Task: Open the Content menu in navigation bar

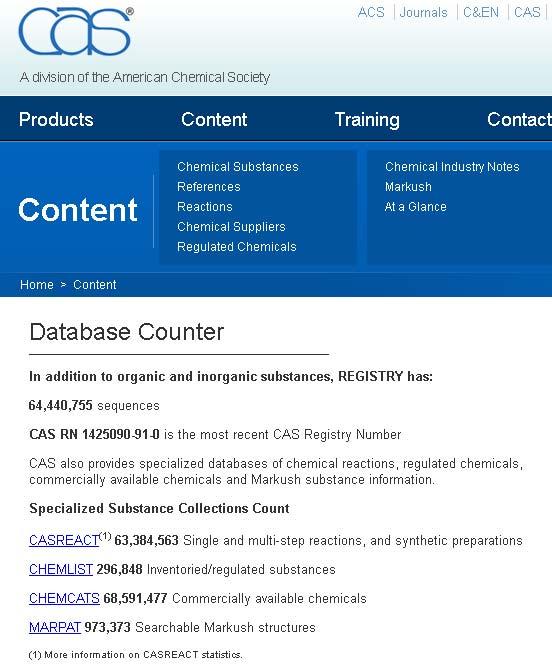Action: point(214,119)
